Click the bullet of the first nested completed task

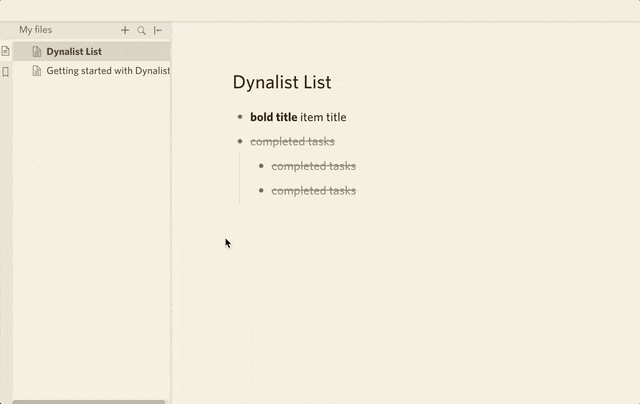tap(261, 166)
